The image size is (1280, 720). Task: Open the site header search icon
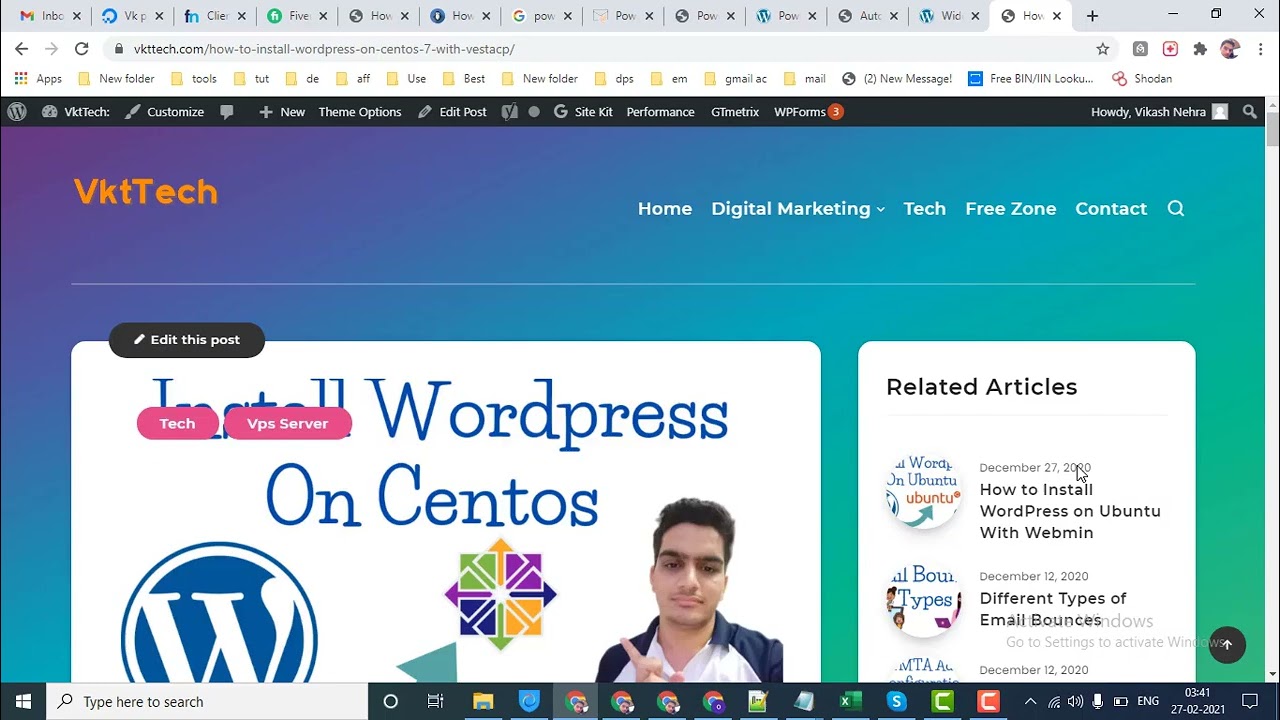(x=1176, y=208)
